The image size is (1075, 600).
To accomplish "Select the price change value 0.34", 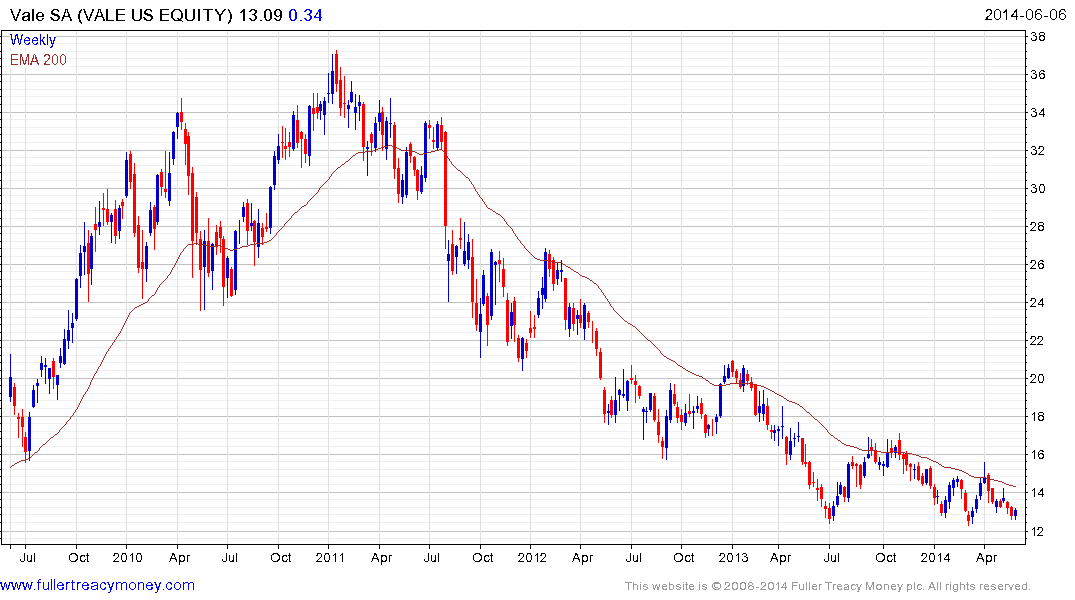I will click(x=305, y=15).
